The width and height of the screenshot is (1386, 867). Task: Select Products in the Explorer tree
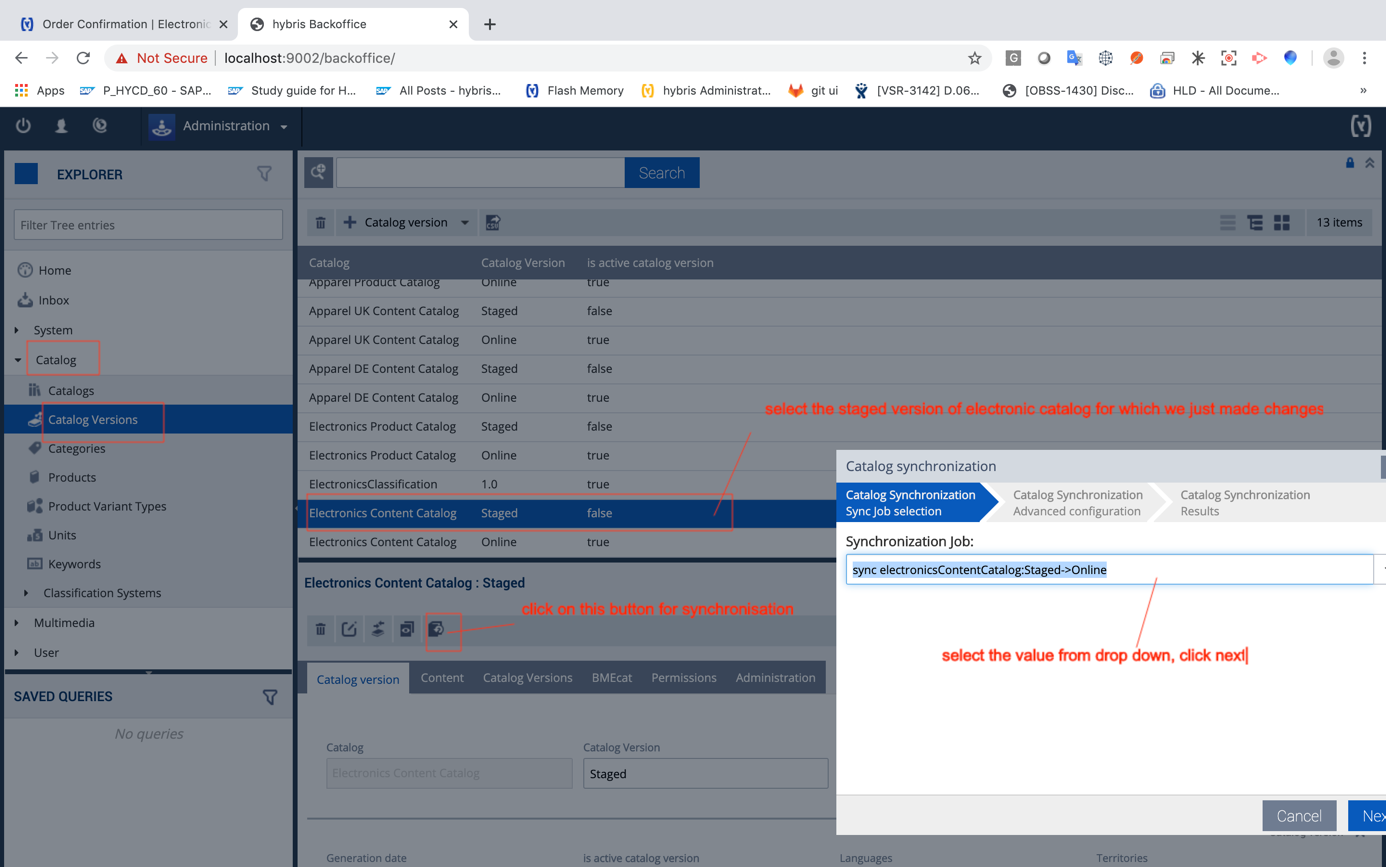[x=72, y=478]
